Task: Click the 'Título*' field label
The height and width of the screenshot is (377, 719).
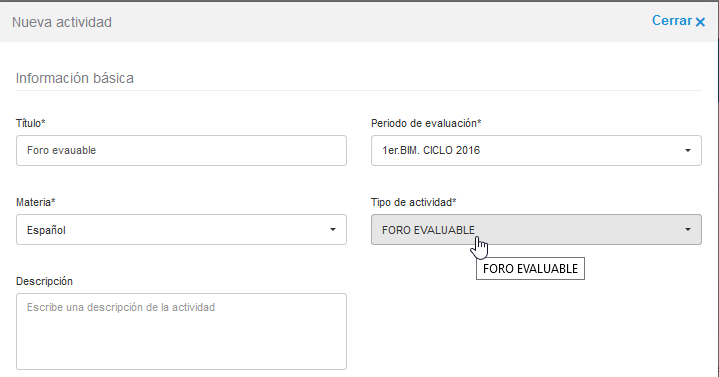Action: pos(31,123)
